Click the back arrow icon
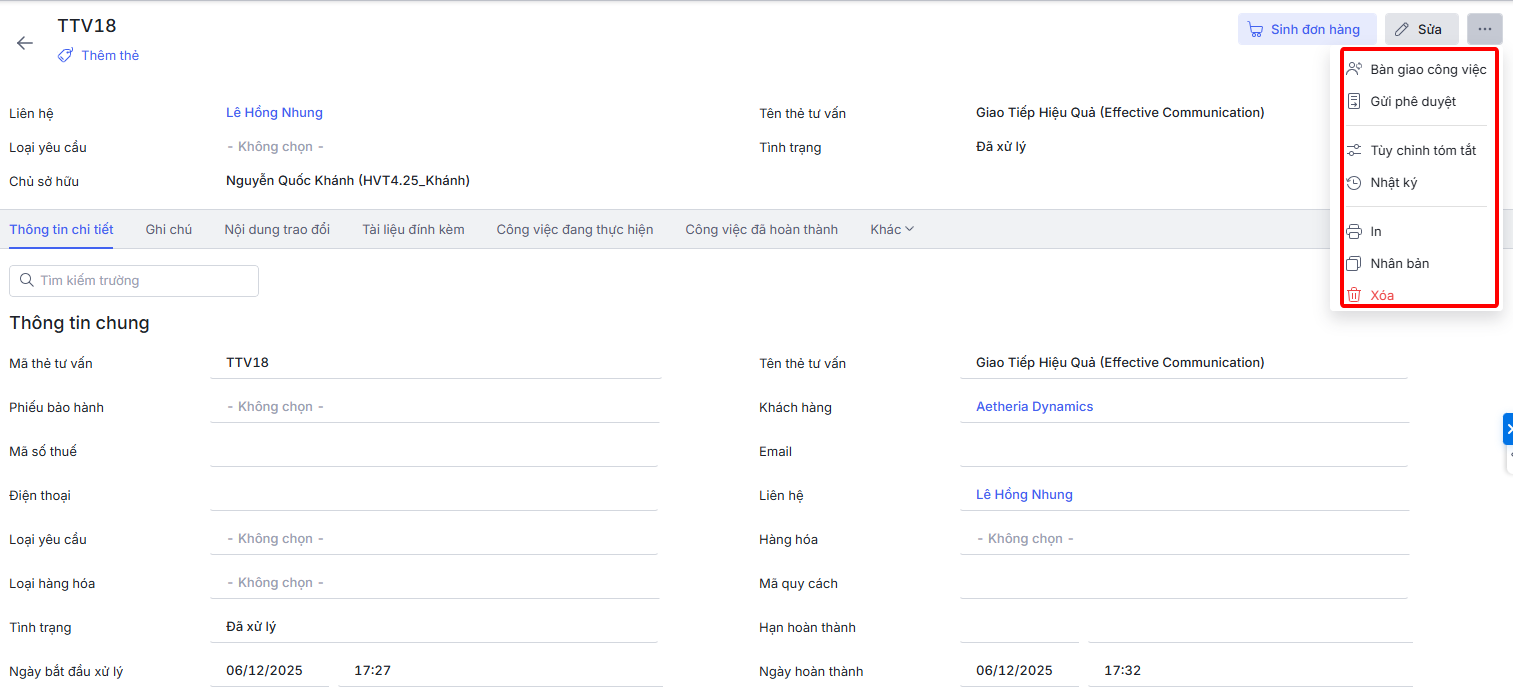1513x700 pixels. click(x=25, y=43)
